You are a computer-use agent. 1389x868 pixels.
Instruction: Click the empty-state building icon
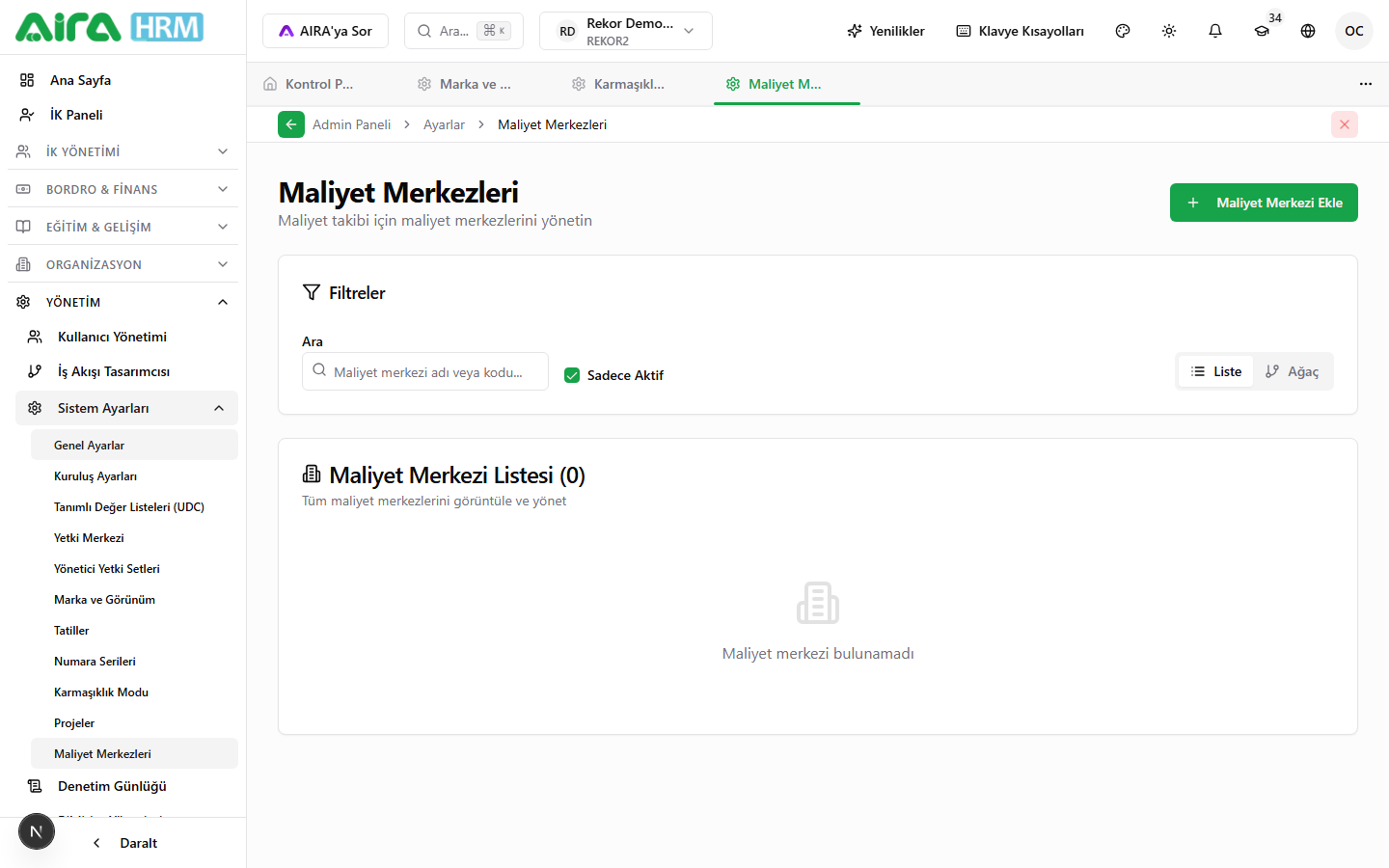818,603
